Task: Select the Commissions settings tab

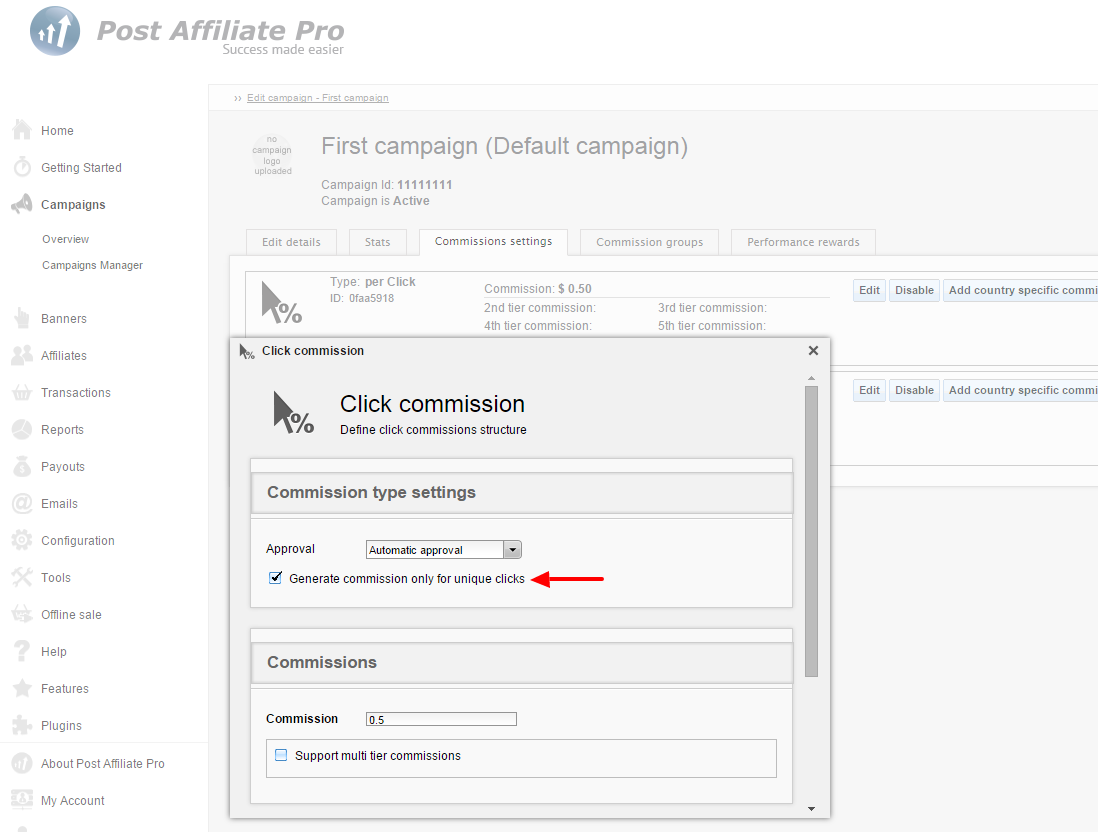Action: pyautogui.click(x=493, y=242)
